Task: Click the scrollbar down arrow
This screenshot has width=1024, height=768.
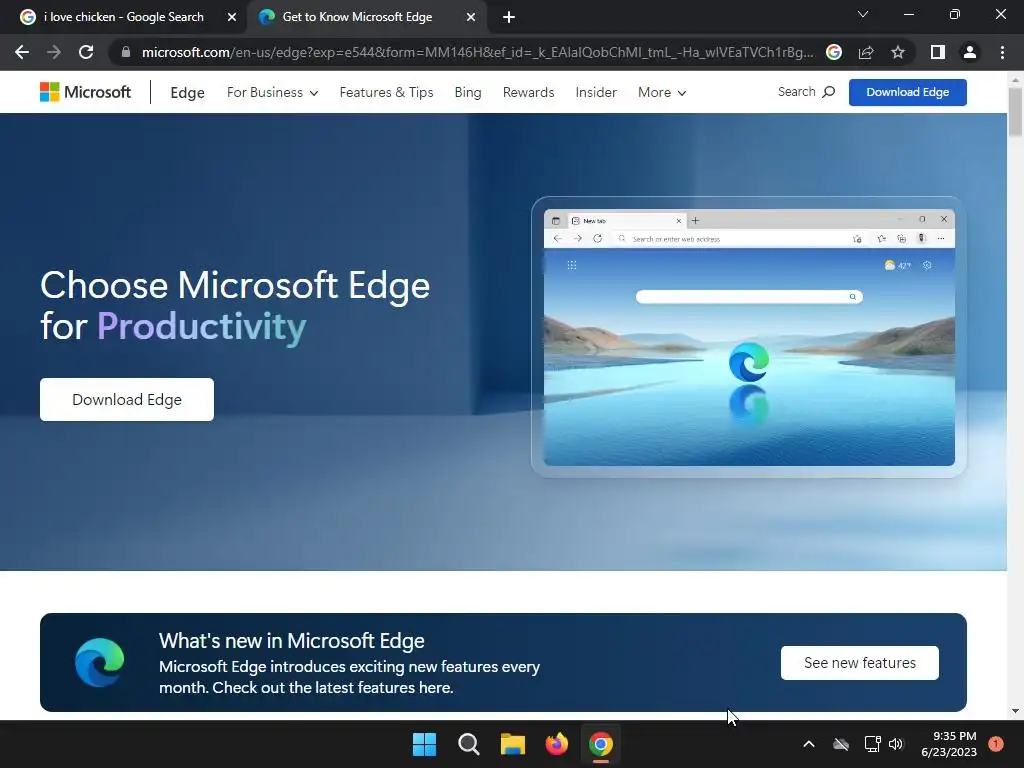Action: 1016,711
